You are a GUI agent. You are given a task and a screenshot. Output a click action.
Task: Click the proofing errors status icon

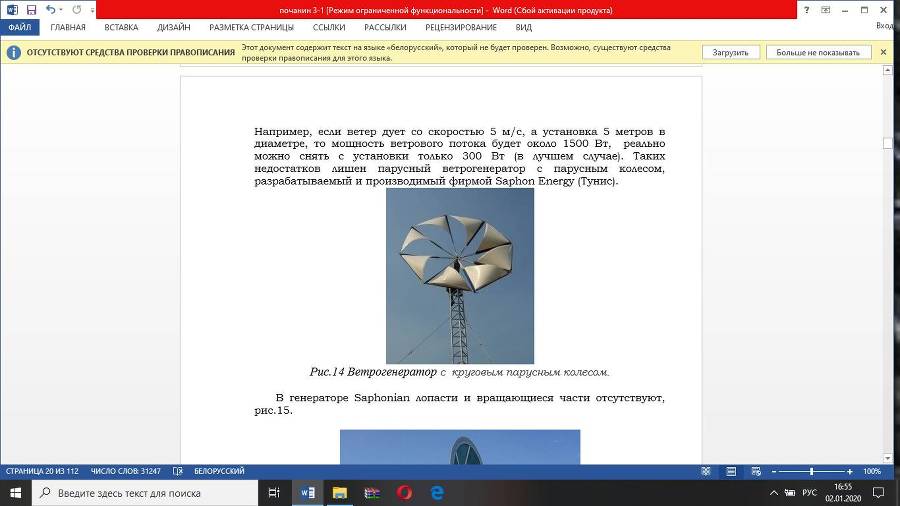tap(178, 471)
